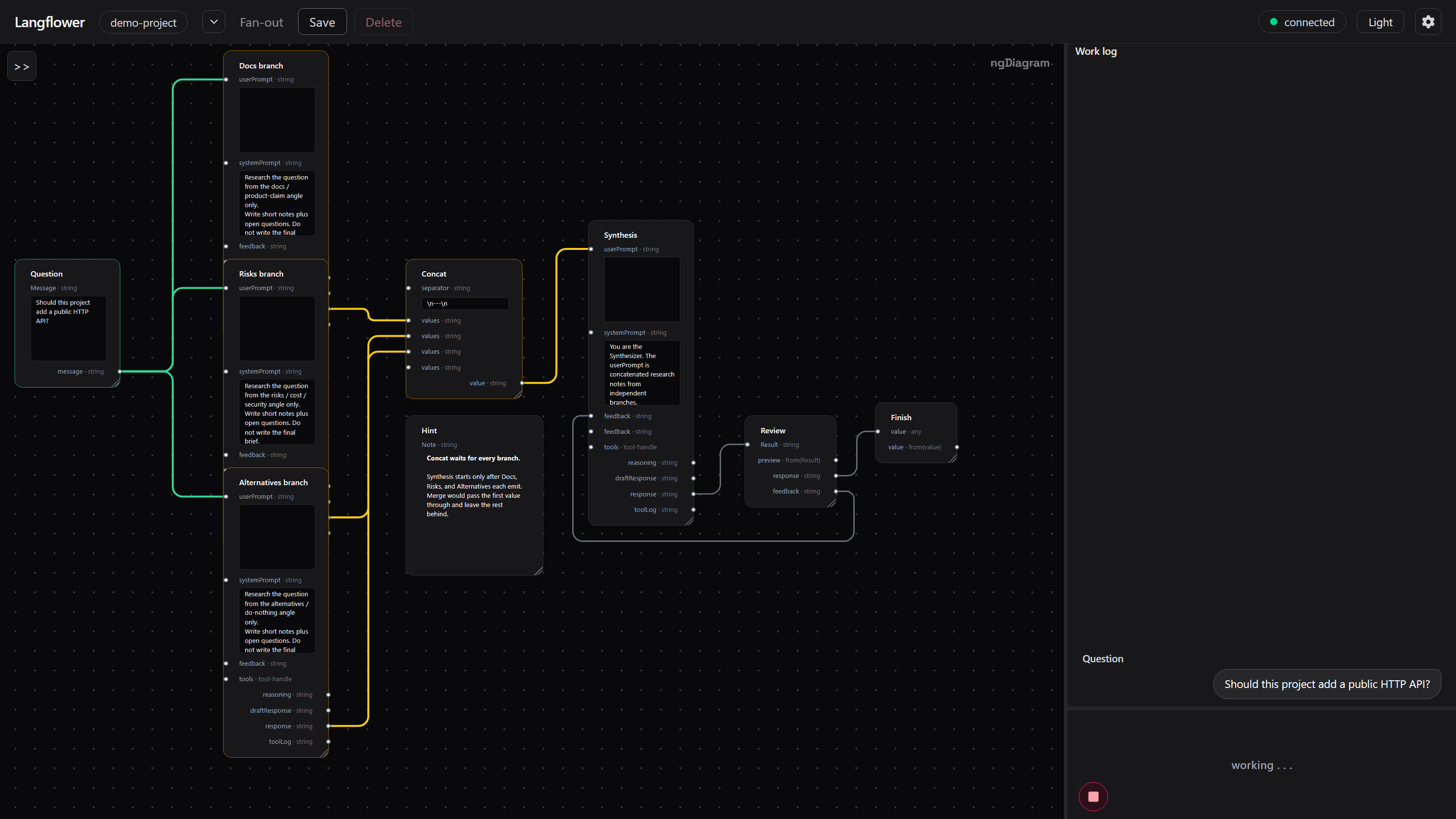Edit the Question node message field
Screen dimensions: 1456x819
tap(68, 328)
